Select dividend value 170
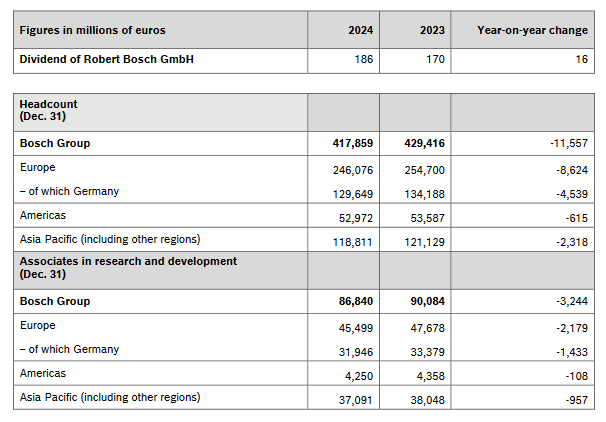Image resolution: width=606 pixels, height=422 pixels. point(436,59)
